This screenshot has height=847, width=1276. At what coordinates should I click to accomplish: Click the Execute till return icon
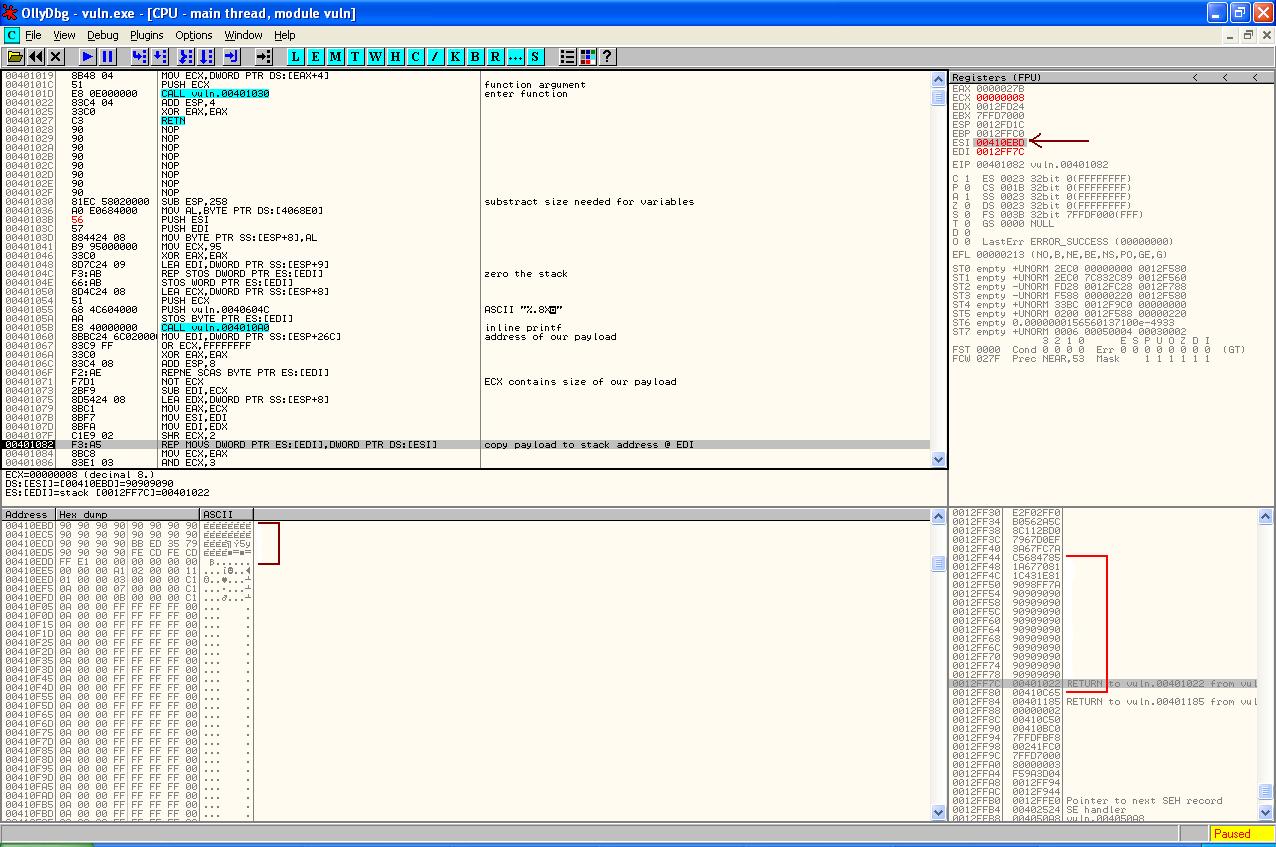click(232, 57)
